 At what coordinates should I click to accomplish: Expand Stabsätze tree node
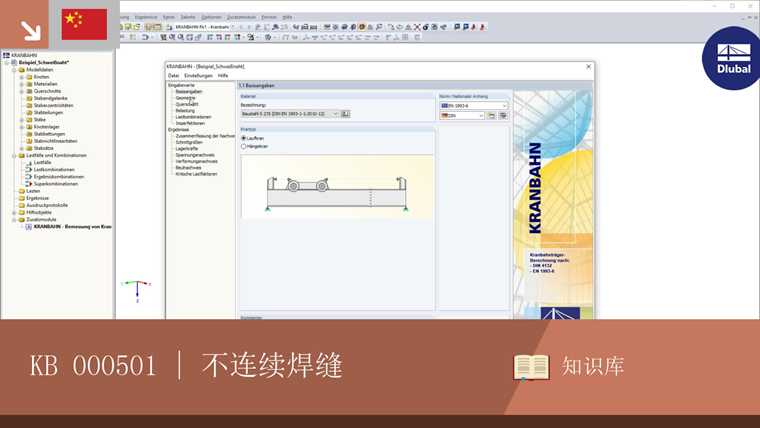click(21, 148)
